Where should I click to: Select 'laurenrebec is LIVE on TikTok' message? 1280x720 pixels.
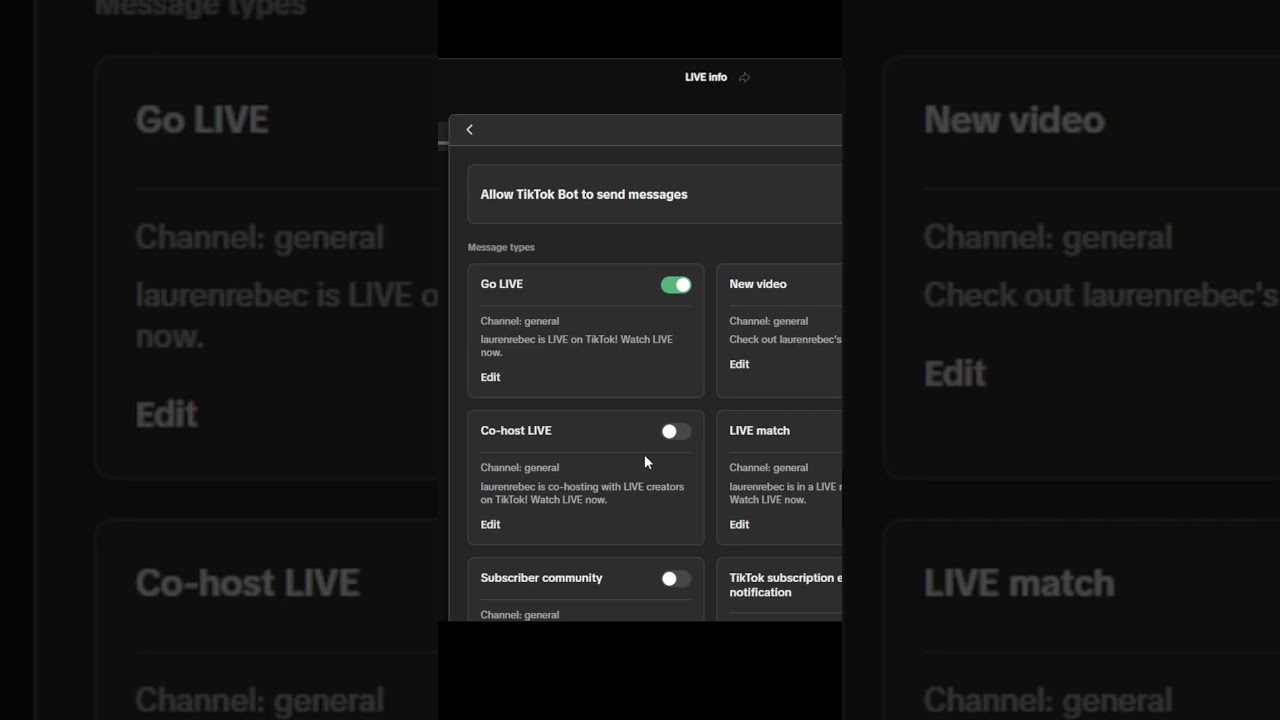point(577,346)
